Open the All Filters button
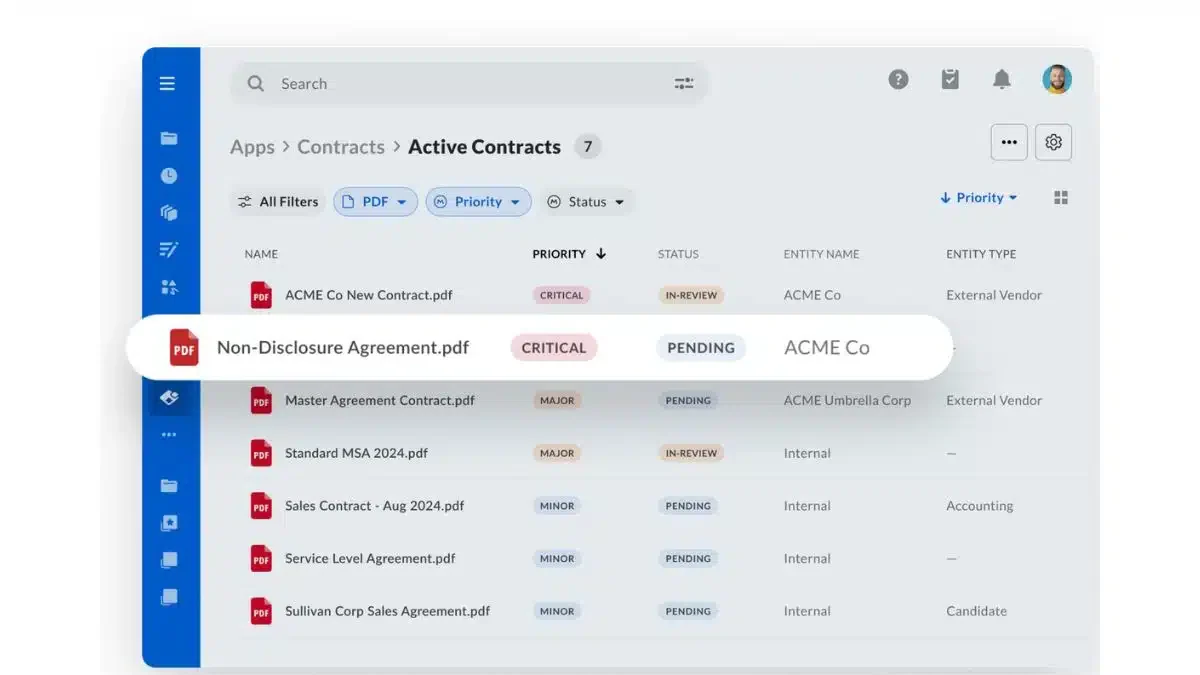This screenshot has width=1200, height=675. [x=278, y=202]
